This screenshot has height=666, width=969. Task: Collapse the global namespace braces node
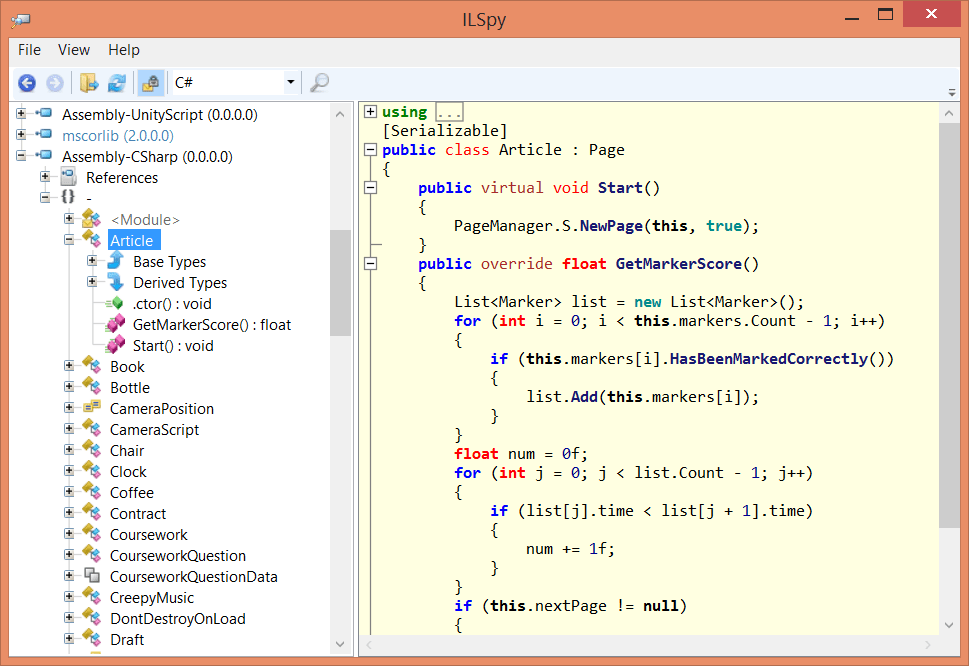tap(44, 198)
